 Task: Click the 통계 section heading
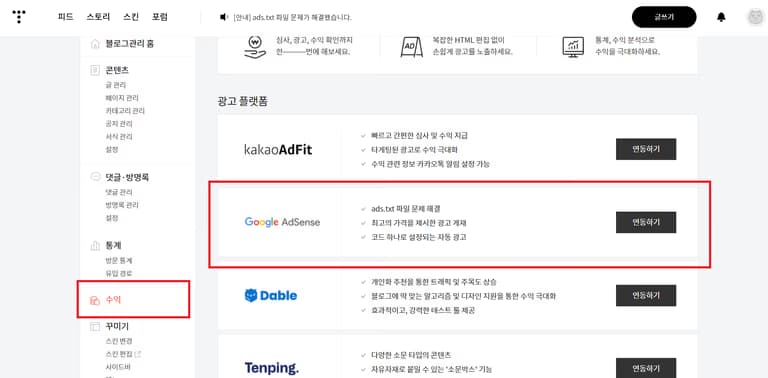tap(113, 245)
